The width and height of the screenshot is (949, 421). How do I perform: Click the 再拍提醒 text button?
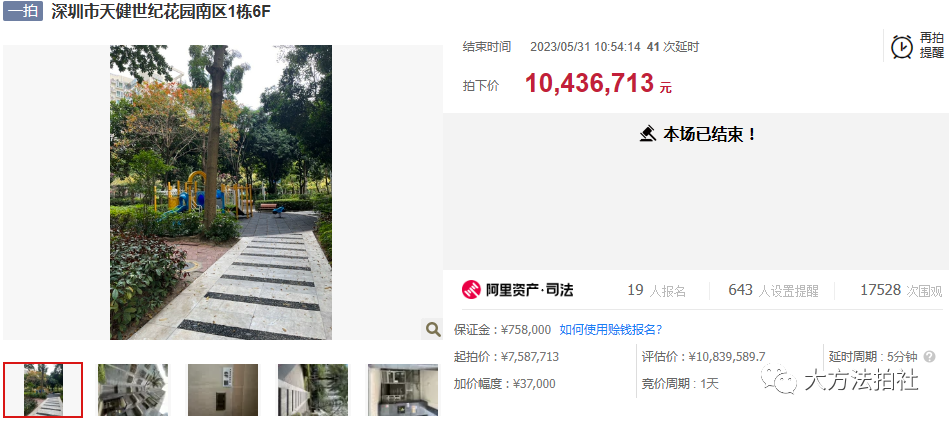point(931,45)
